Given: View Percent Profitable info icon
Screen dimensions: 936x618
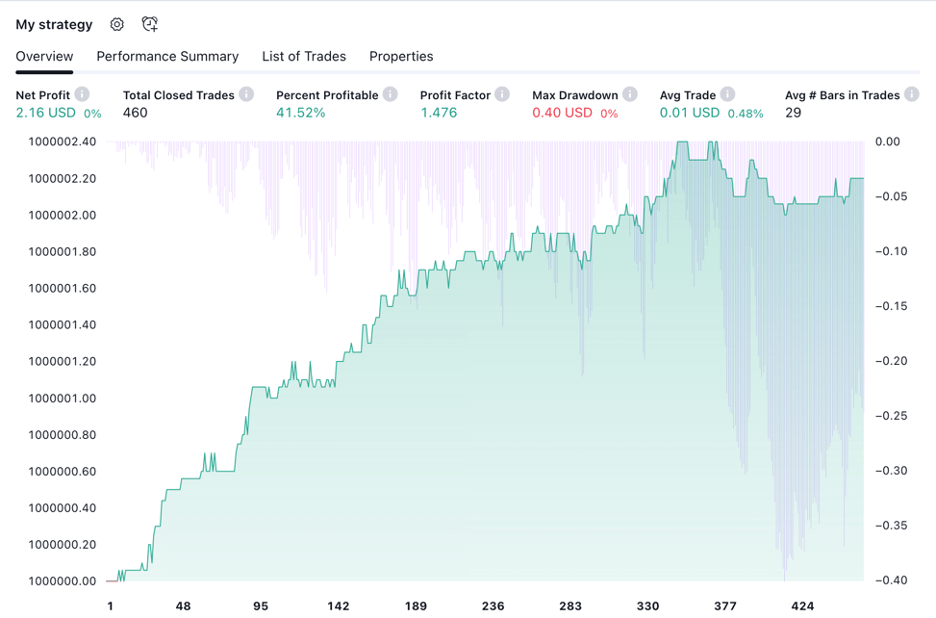Looking at the screenshot, I should pyautogui.click(x=390, y=94).
